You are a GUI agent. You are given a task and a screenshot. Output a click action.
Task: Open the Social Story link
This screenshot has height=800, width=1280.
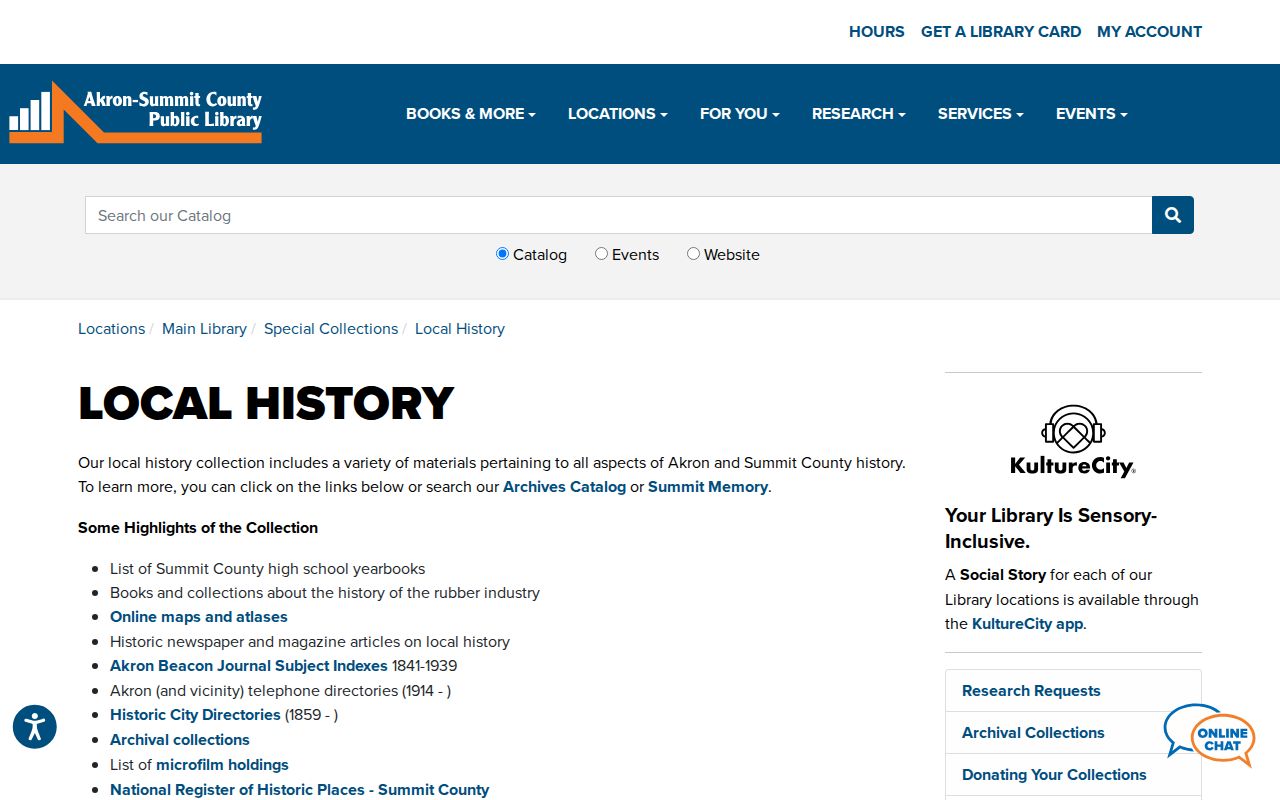[1003, 575]
